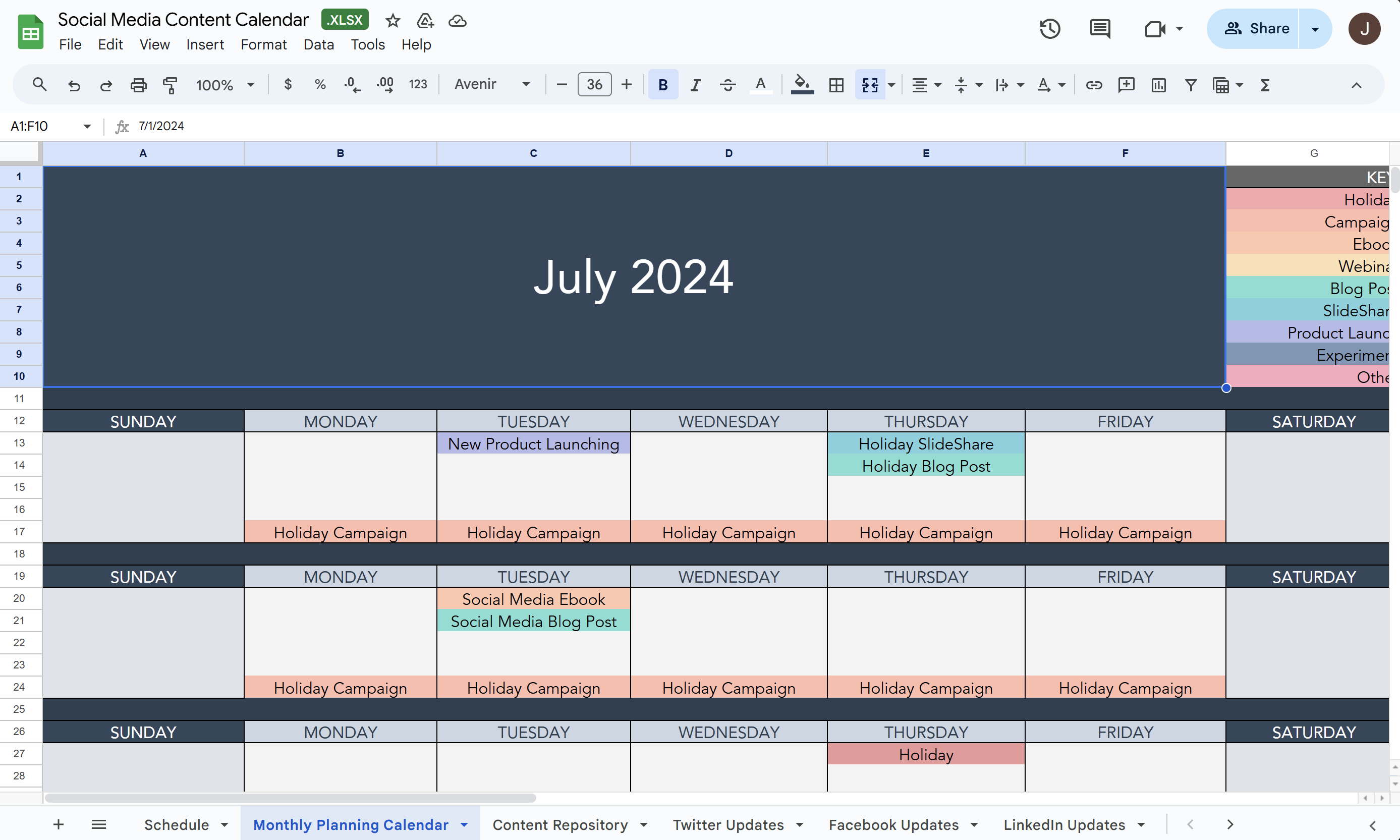Image resolution: width=1400 pixels, height=840 pixels.
Task: Open the borders tool
Action: click(836, 85)
